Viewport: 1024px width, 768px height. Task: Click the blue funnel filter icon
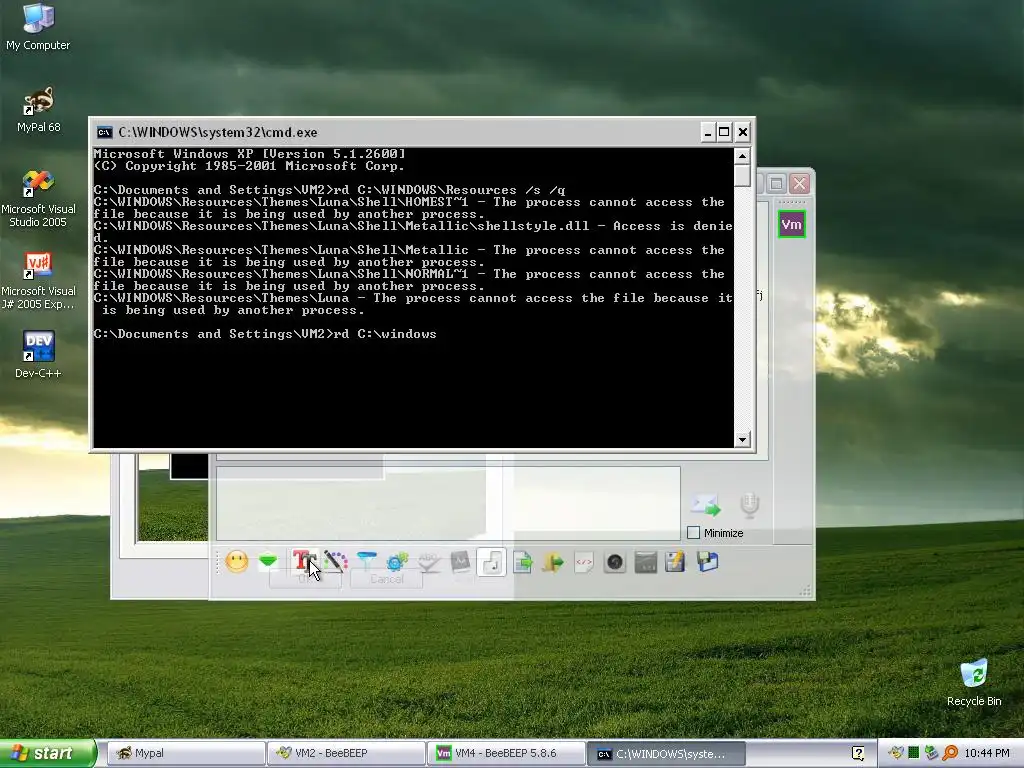[366, 561]
